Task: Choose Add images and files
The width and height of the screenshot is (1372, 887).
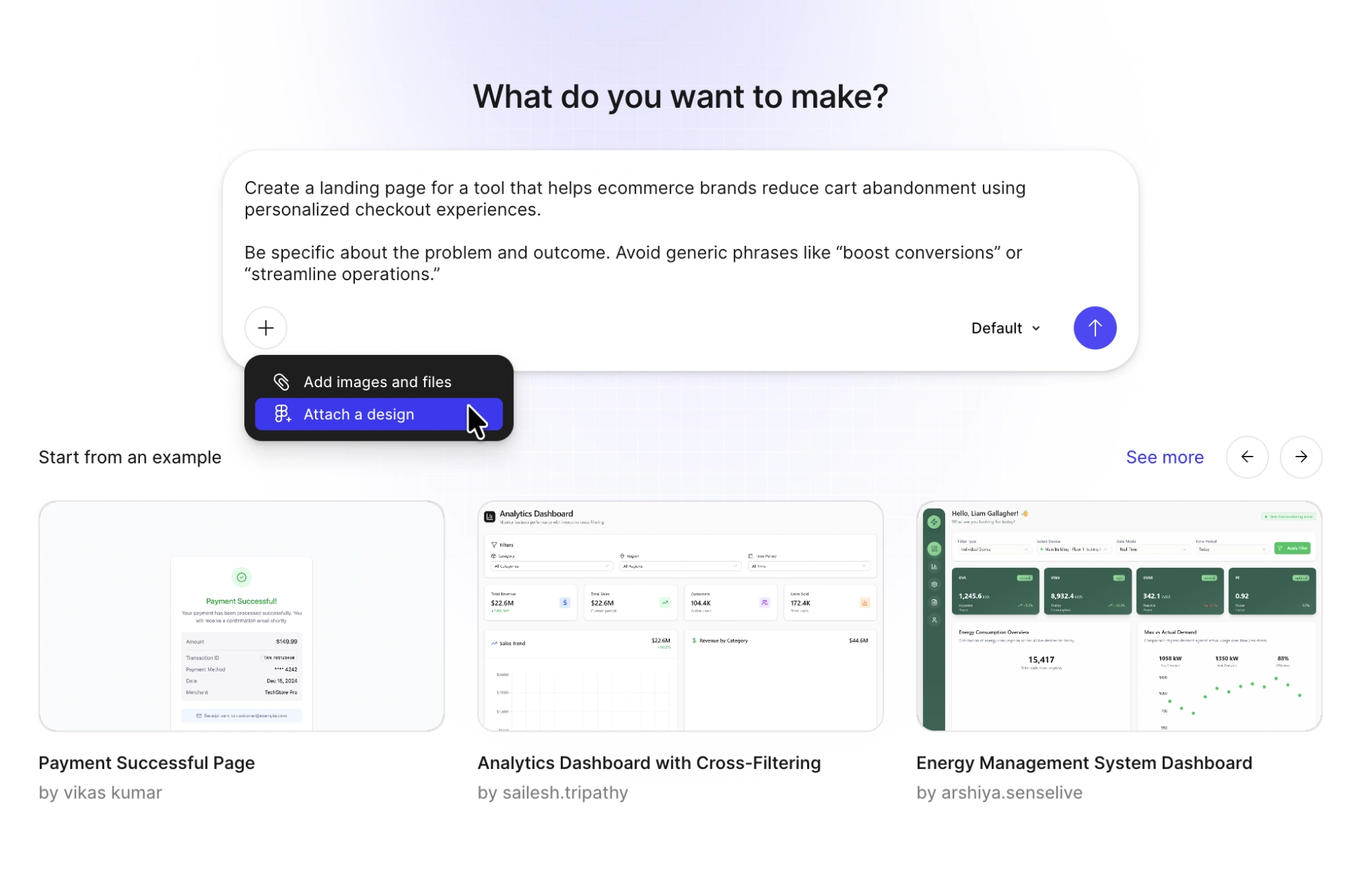Action: 379,382
